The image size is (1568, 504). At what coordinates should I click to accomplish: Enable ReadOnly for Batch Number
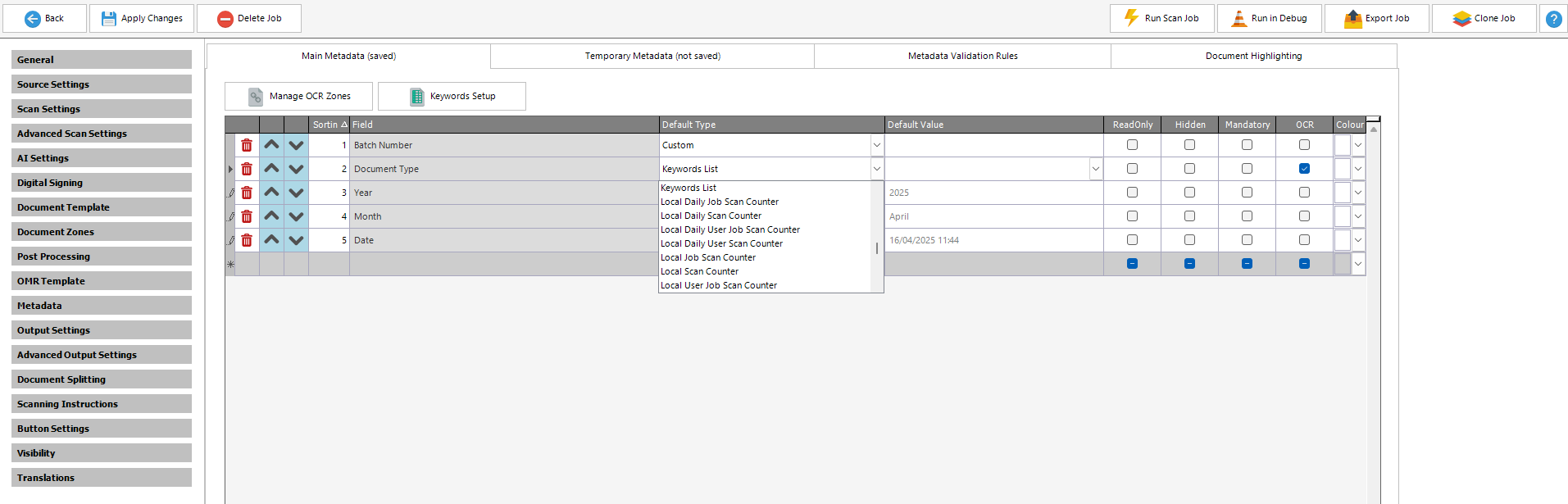[1132, 145]
